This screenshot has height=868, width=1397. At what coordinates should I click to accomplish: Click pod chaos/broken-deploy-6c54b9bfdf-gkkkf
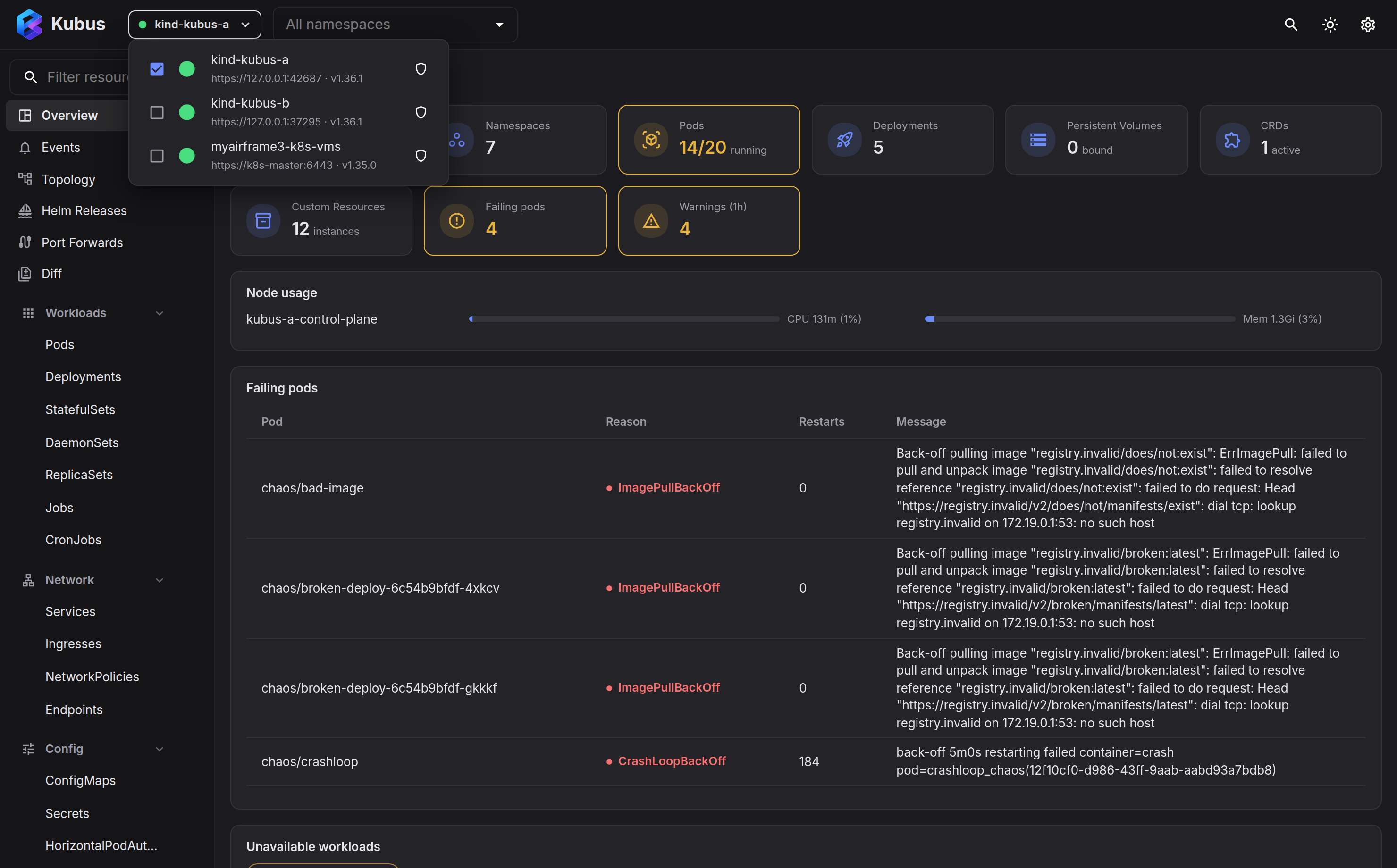pyautogui.click(x=379, y=688)
